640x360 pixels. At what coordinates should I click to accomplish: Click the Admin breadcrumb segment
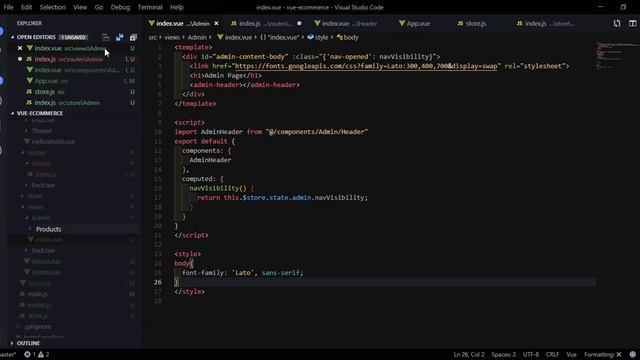click(197, 37)
